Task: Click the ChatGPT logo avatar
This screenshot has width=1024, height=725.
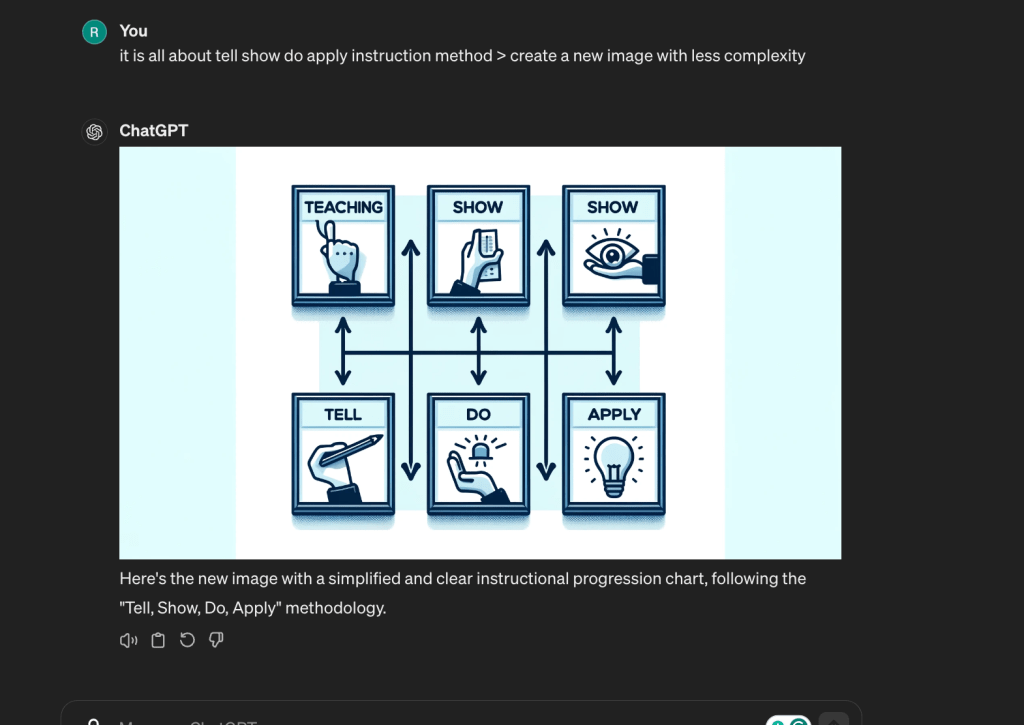Action: pos(95,132)
